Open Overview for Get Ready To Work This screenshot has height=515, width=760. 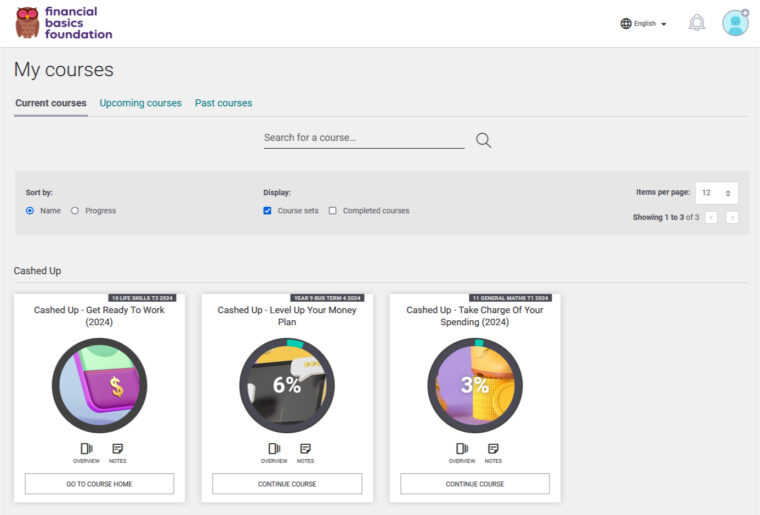[86, 452]
